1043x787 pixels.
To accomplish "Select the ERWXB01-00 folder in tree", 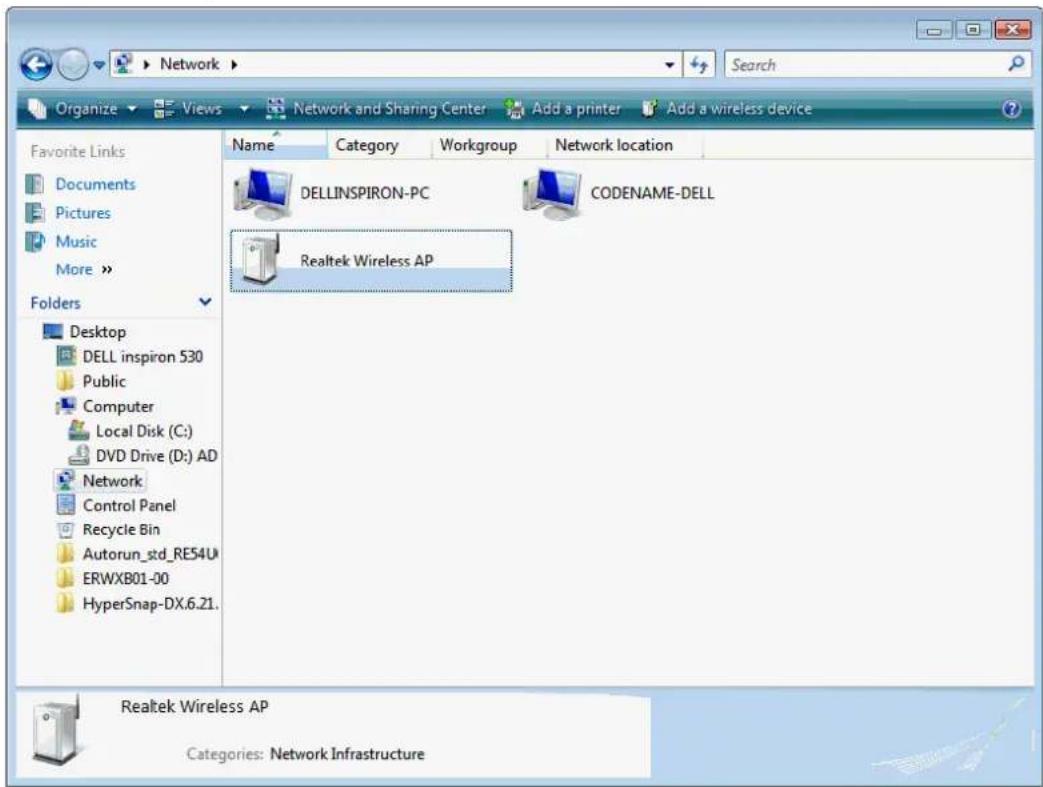I will point(125,579).
